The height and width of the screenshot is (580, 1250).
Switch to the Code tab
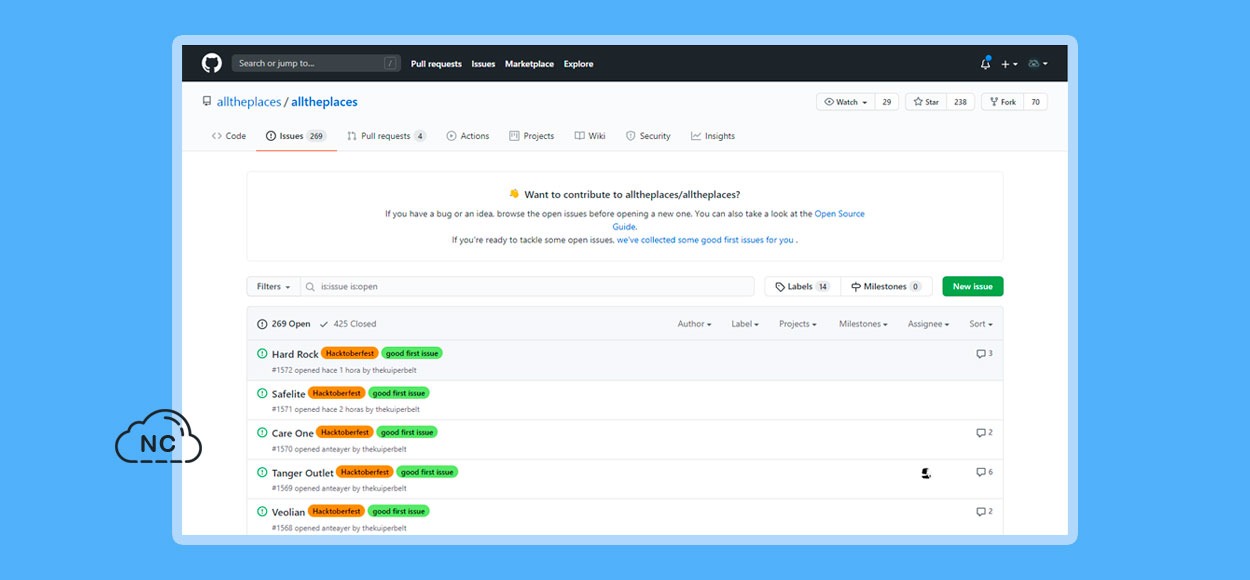coord(229,136)
